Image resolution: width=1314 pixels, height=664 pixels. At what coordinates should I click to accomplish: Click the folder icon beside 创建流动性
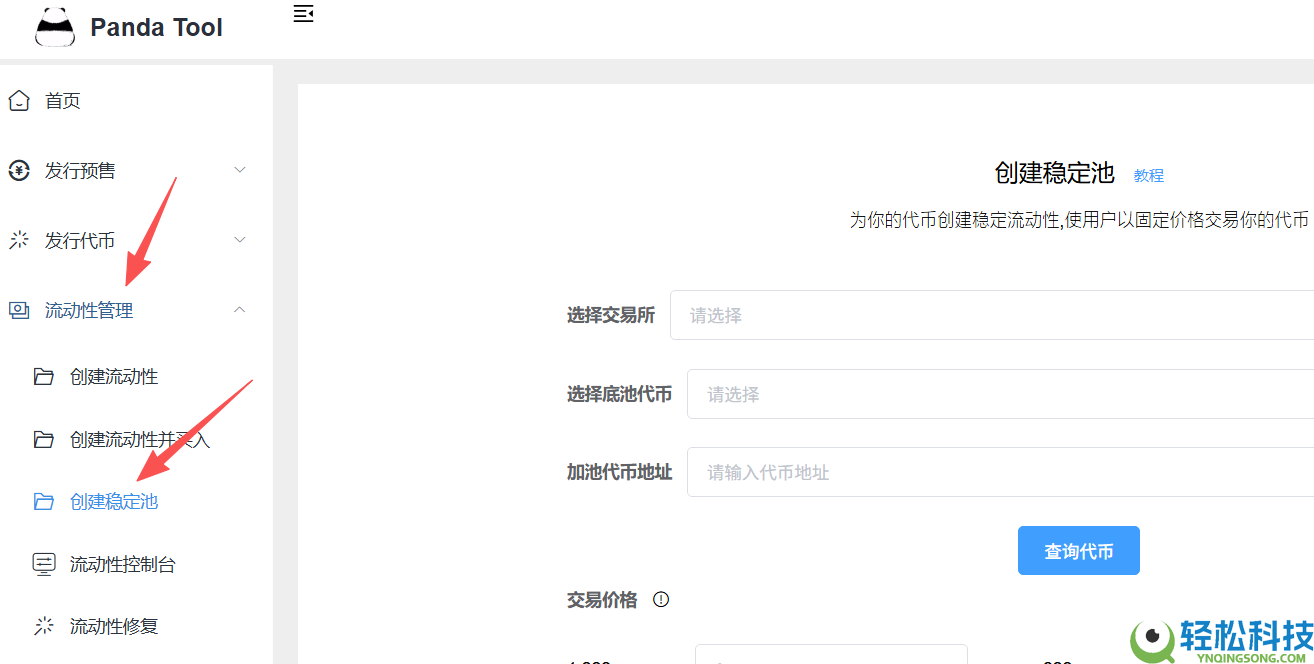click(44, 377)
